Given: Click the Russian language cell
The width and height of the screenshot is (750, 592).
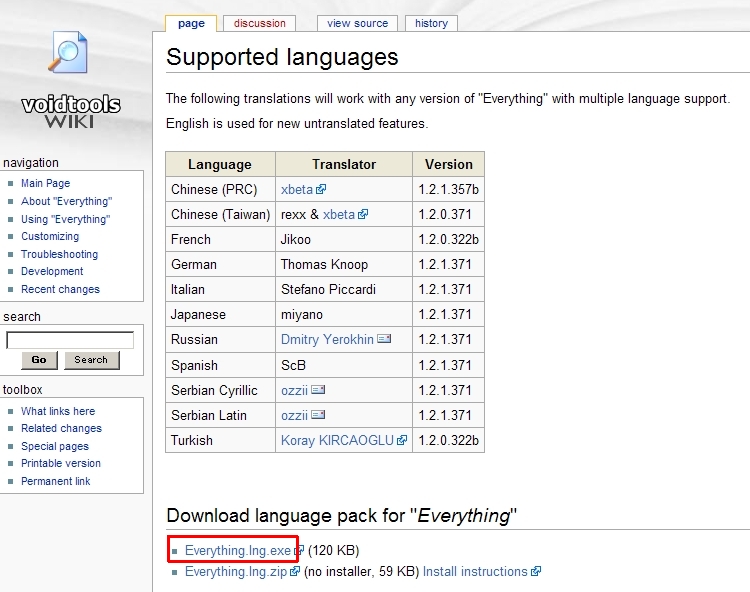Looking at the screenshot, I should (x=221, y=340).
